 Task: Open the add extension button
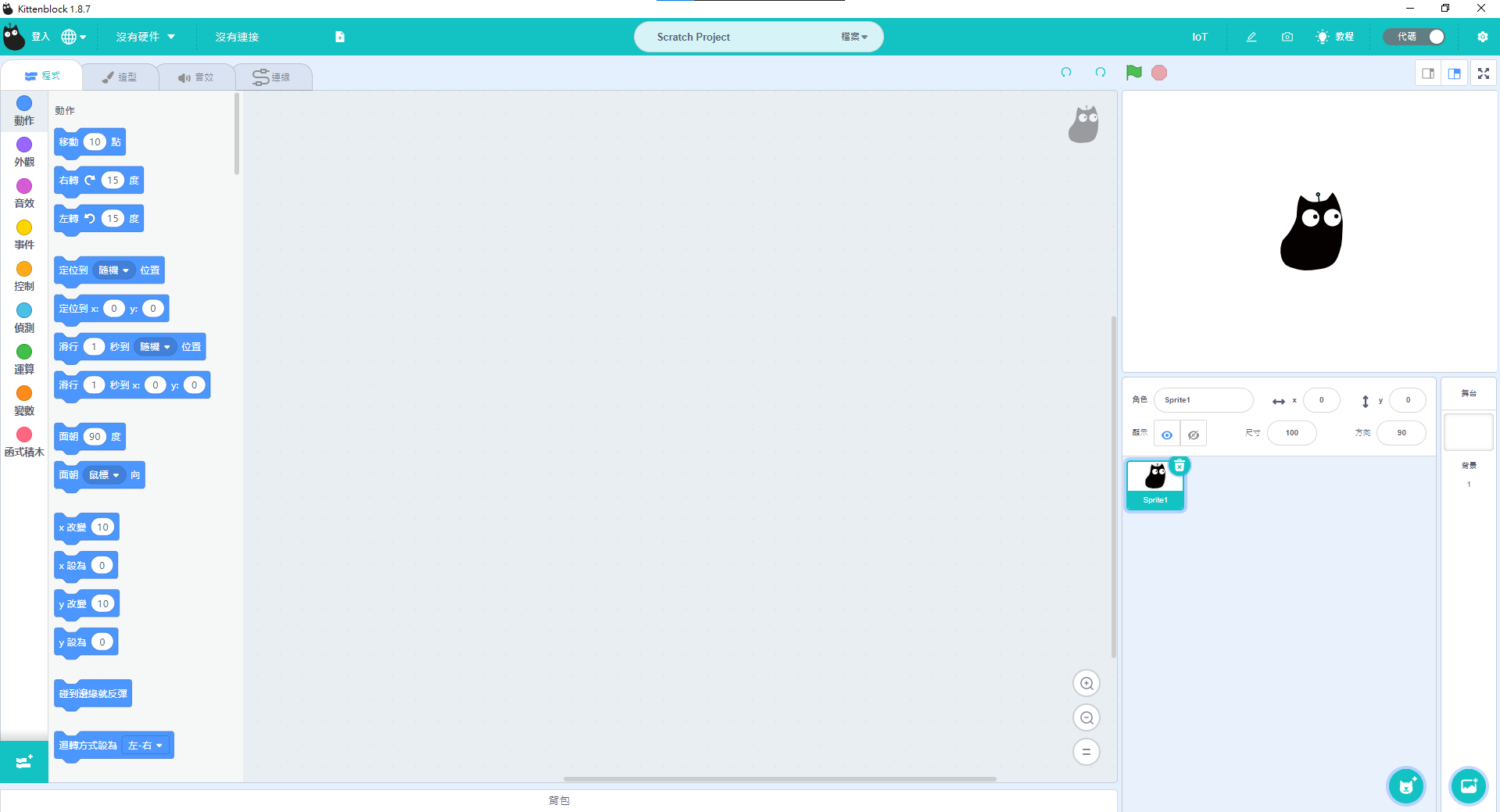[x=23, y=761]
